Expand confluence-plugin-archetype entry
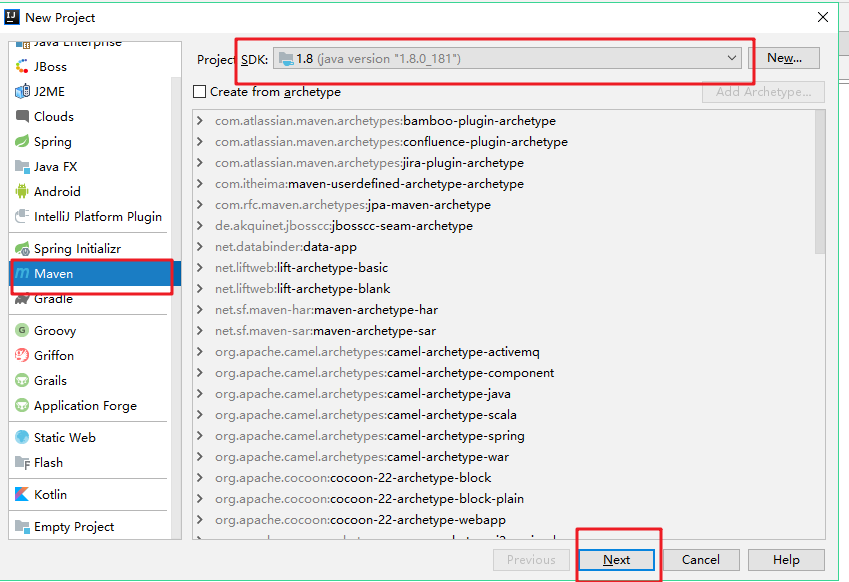This screenshot has height=582, width=849. click(200, 142)
